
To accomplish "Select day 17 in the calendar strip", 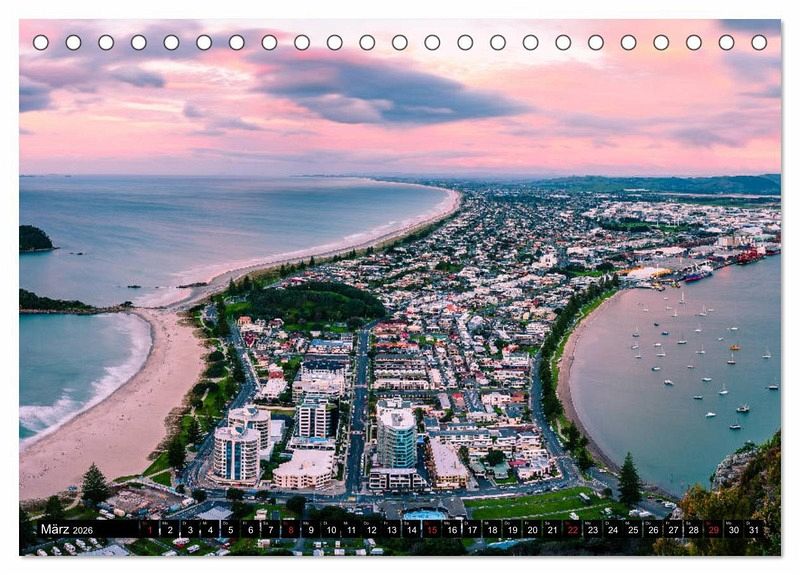I will 472,529.
